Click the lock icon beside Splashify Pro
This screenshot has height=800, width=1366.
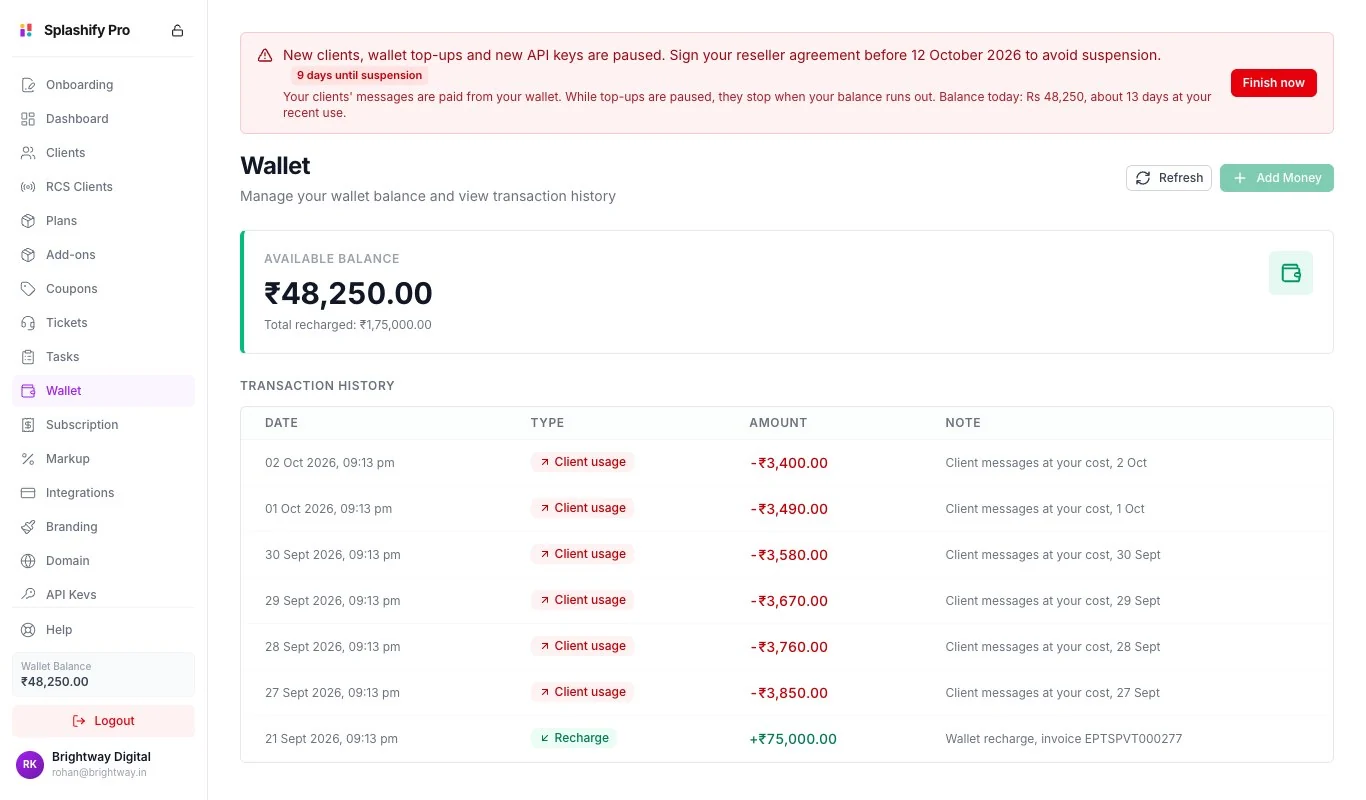click(x=178, y=30)
